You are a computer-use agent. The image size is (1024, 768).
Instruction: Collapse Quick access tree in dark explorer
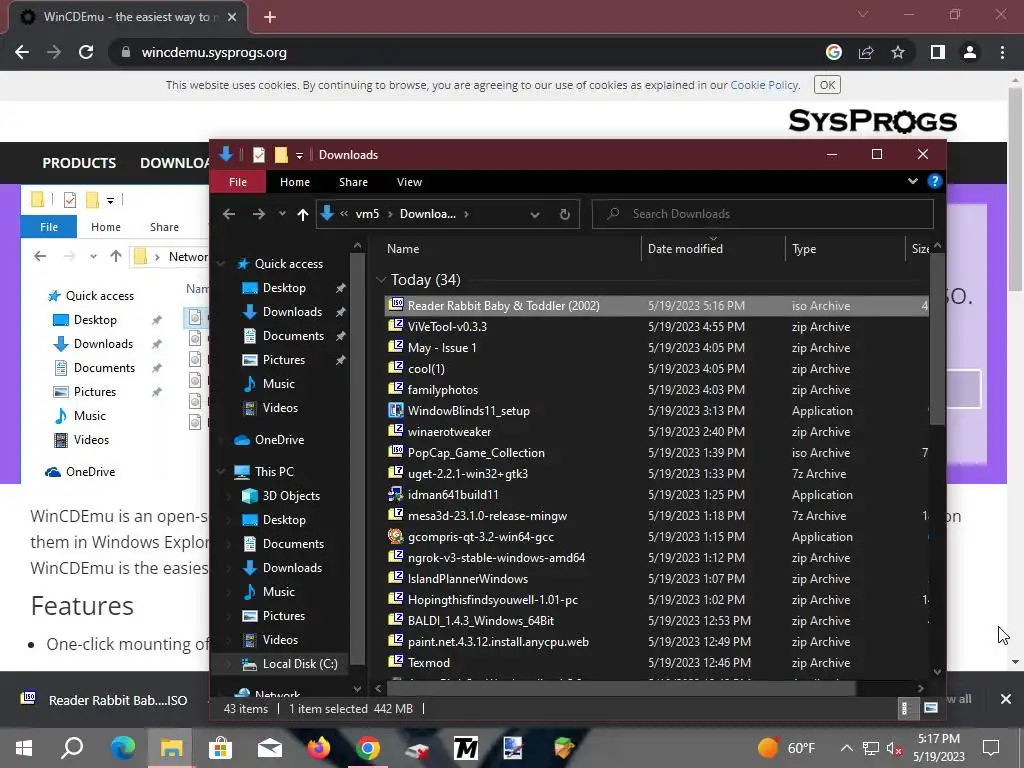[x=221, y=264]
